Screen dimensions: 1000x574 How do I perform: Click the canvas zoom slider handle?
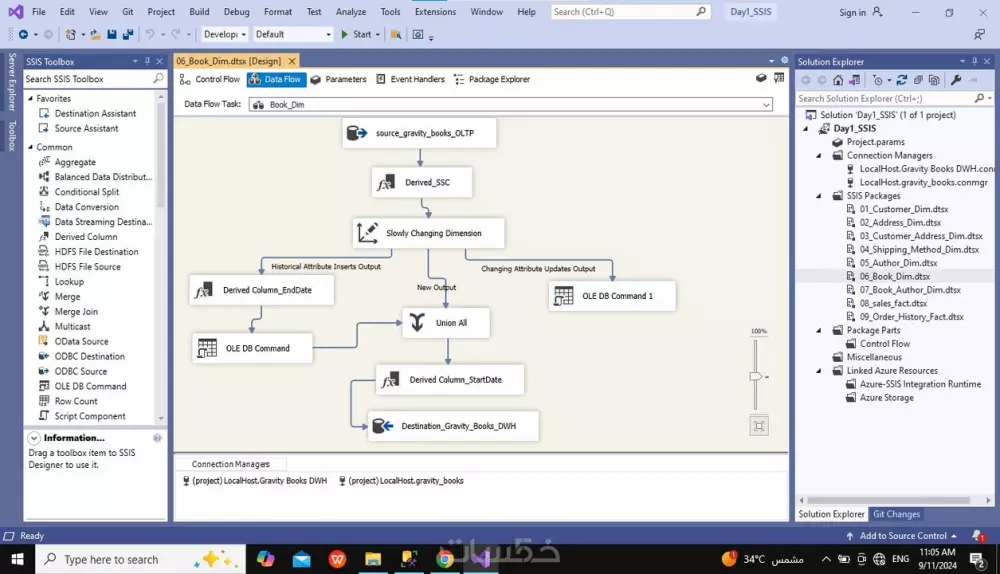(756, 376)
